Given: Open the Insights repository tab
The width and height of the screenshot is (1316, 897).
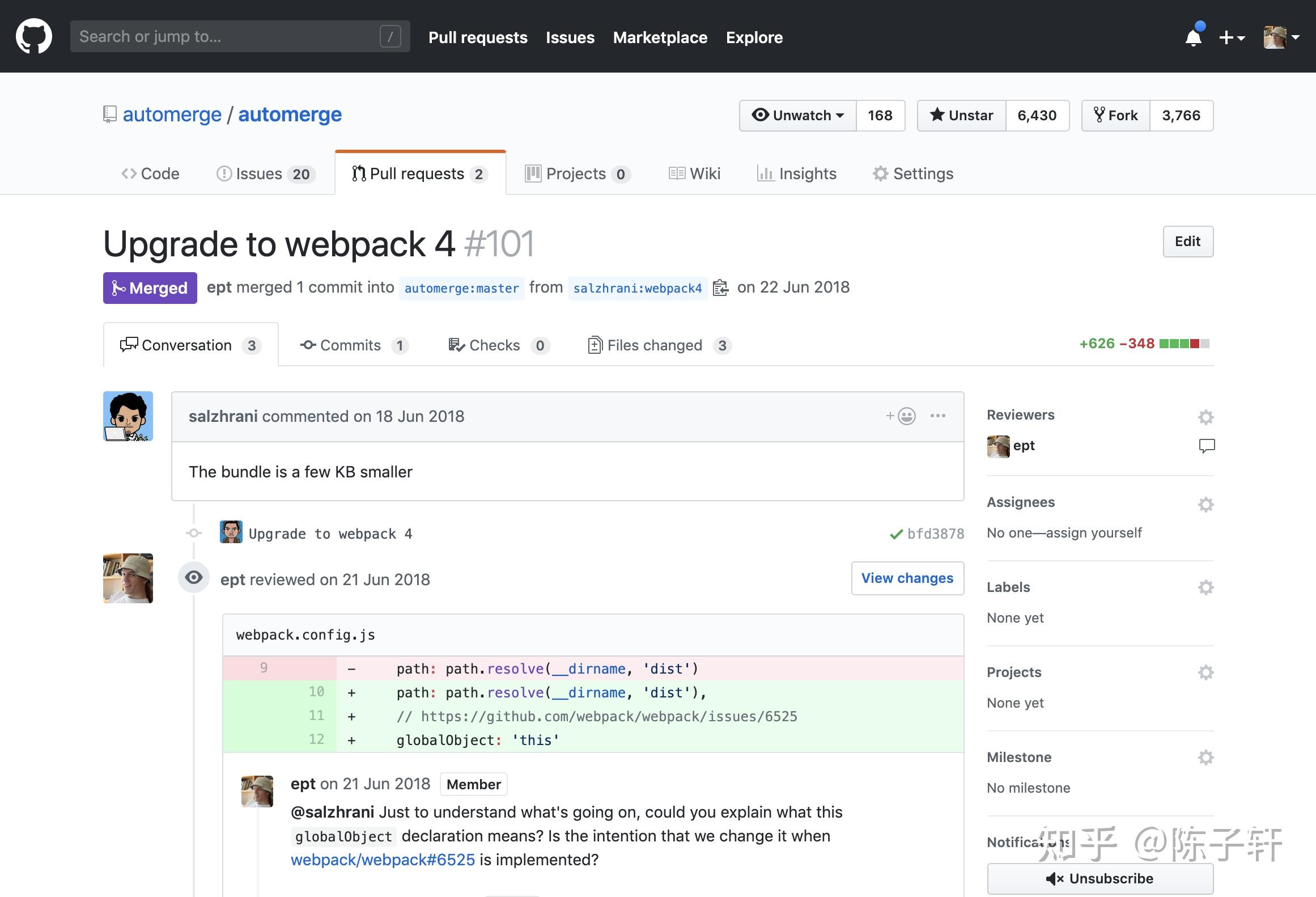Looking at the screenshot, I should click(x=796, y=174).
